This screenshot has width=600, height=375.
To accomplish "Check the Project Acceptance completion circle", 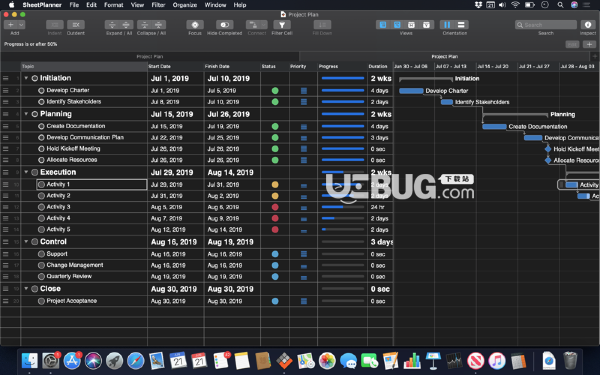I will pyautogui.click(x=41, y=301).
